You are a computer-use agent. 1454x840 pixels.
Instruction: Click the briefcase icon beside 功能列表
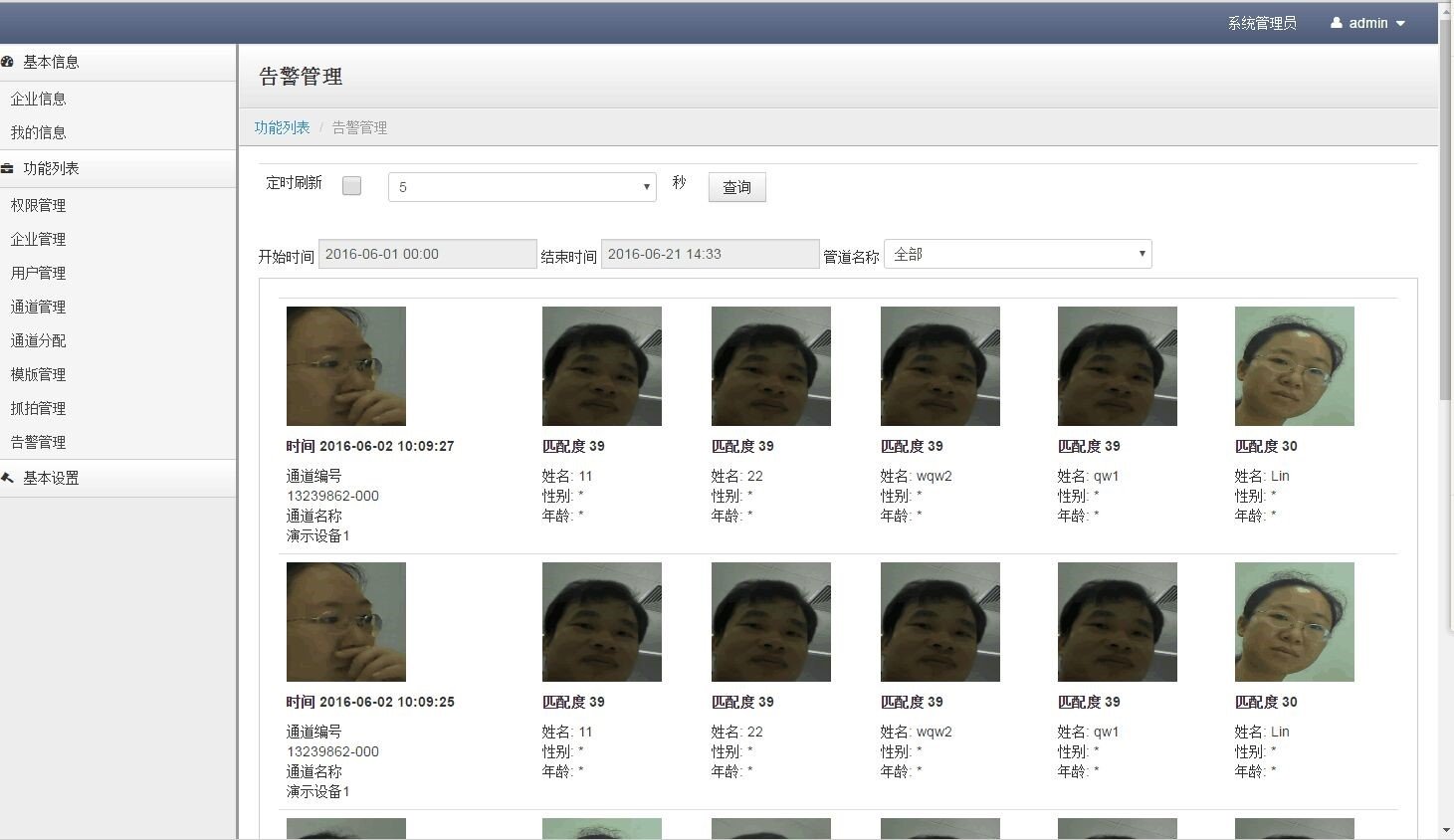pyautogui.click(x=7, y=168)
